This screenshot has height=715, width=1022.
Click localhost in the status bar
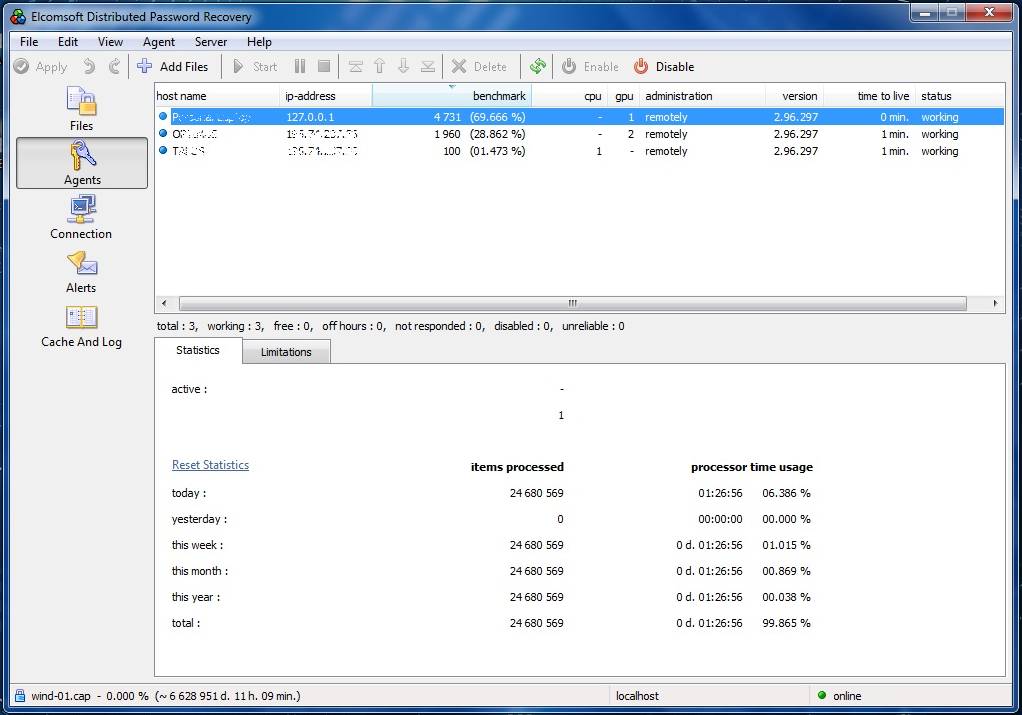click(x=637, y=696)
